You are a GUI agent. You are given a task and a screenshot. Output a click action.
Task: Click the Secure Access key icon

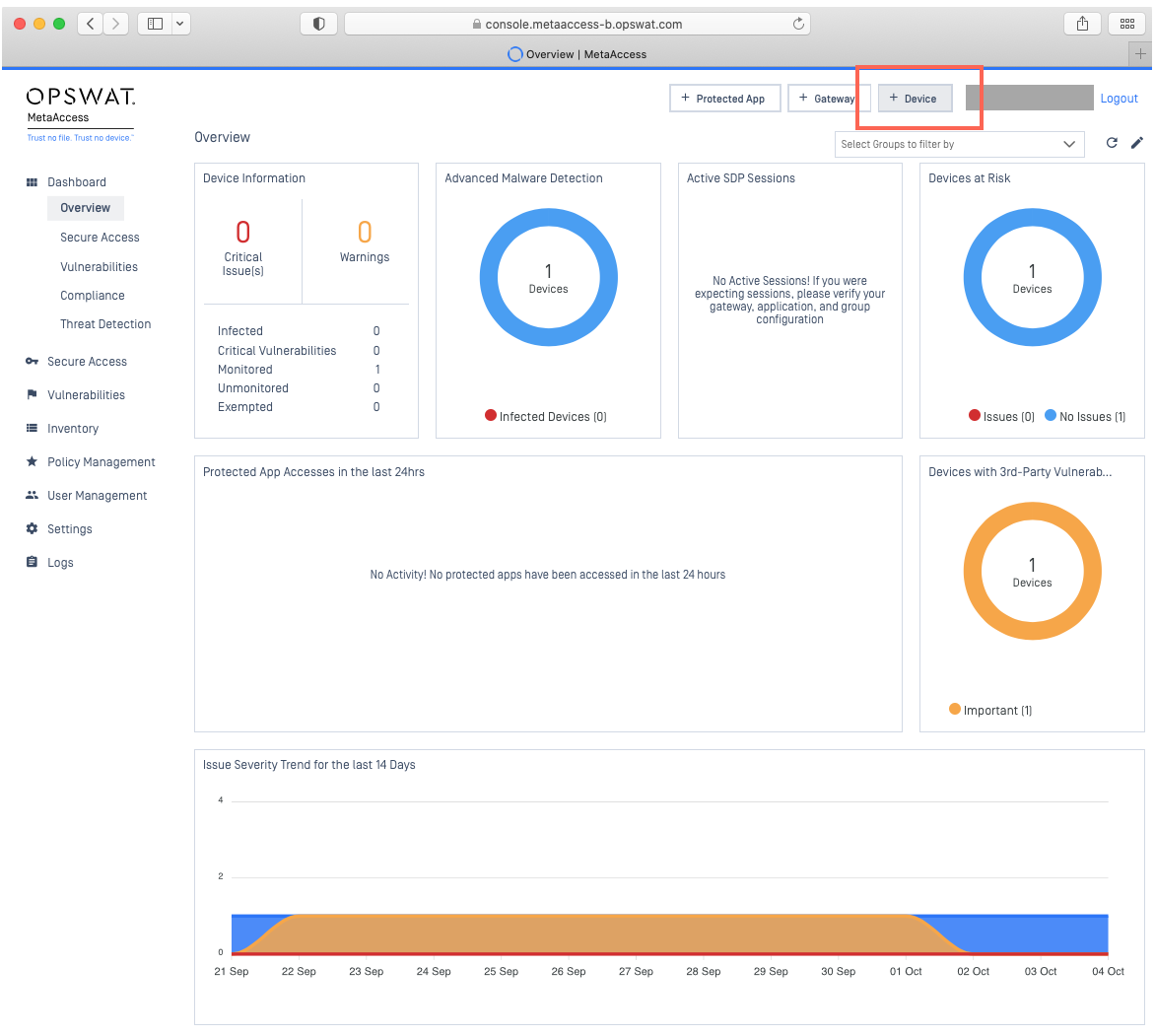point(32,362)
